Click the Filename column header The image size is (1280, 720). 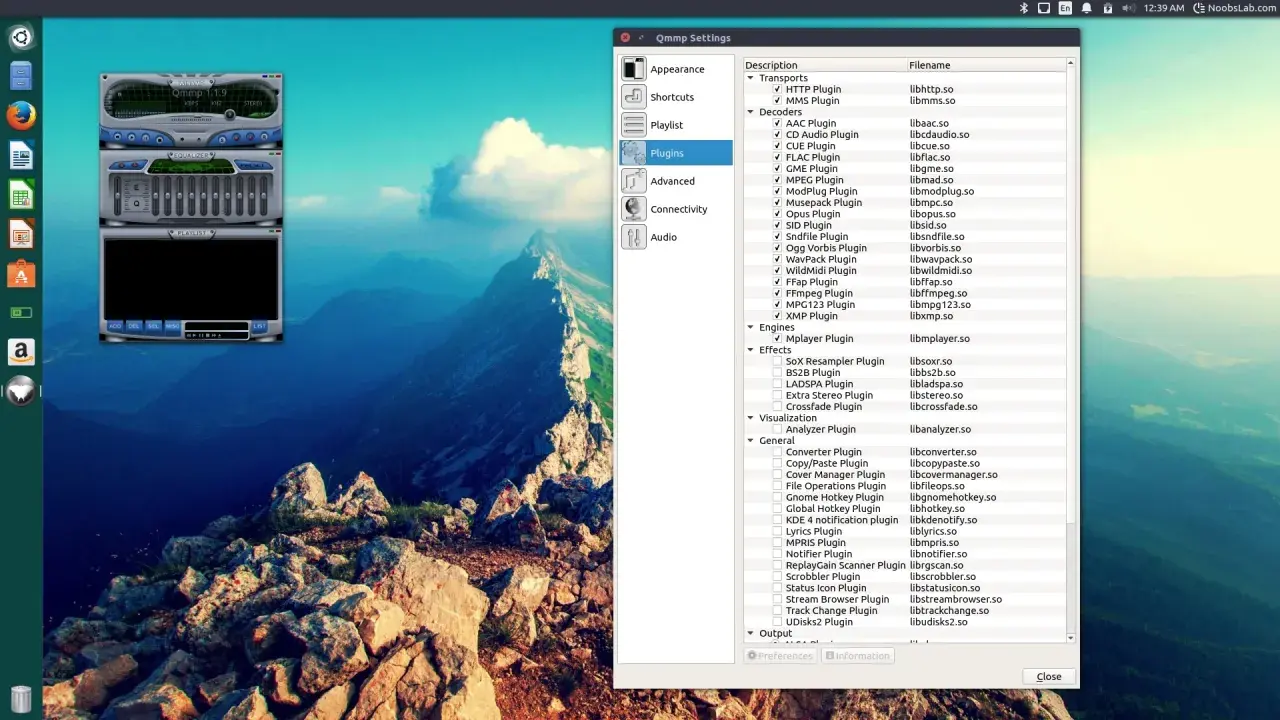click(986, 65)
